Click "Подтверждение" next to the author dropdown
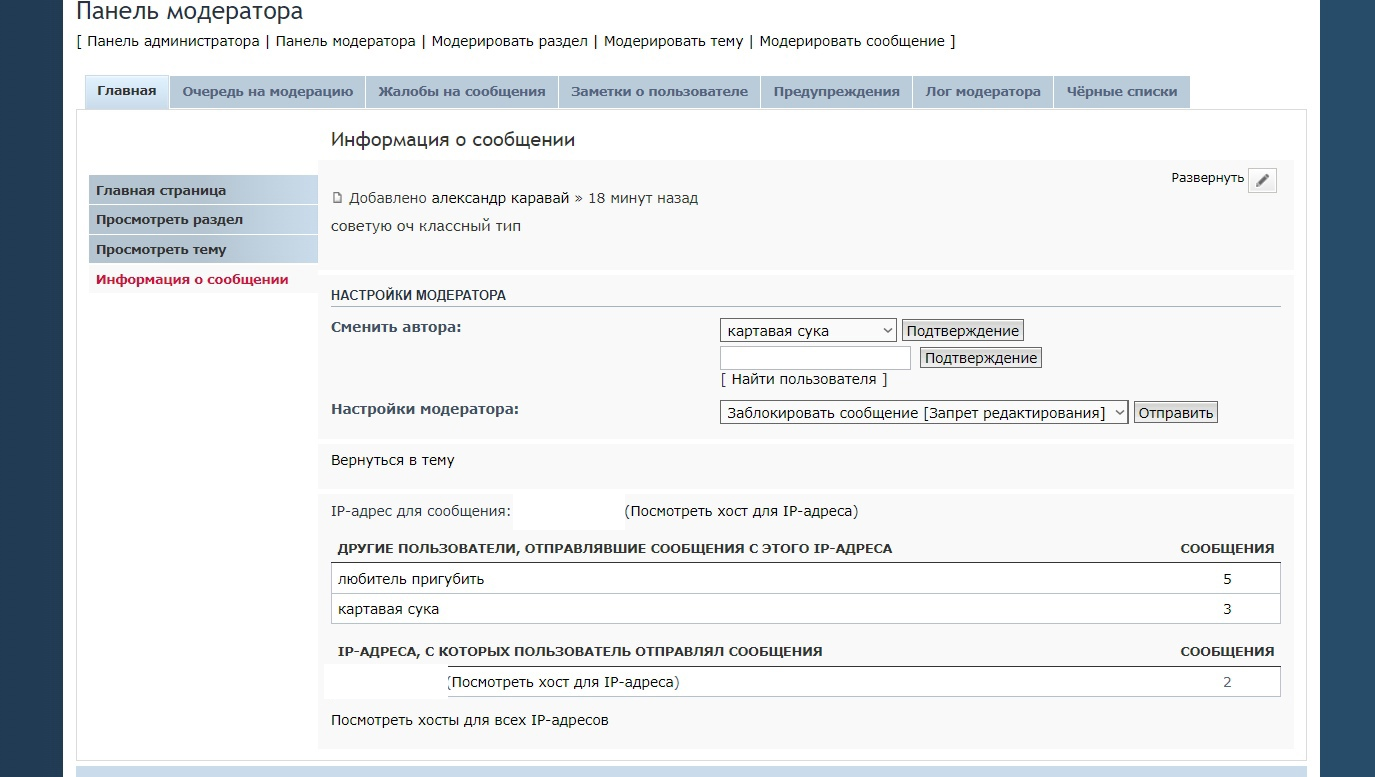This screenshot has height=777, width=1375. pos(962,331)
